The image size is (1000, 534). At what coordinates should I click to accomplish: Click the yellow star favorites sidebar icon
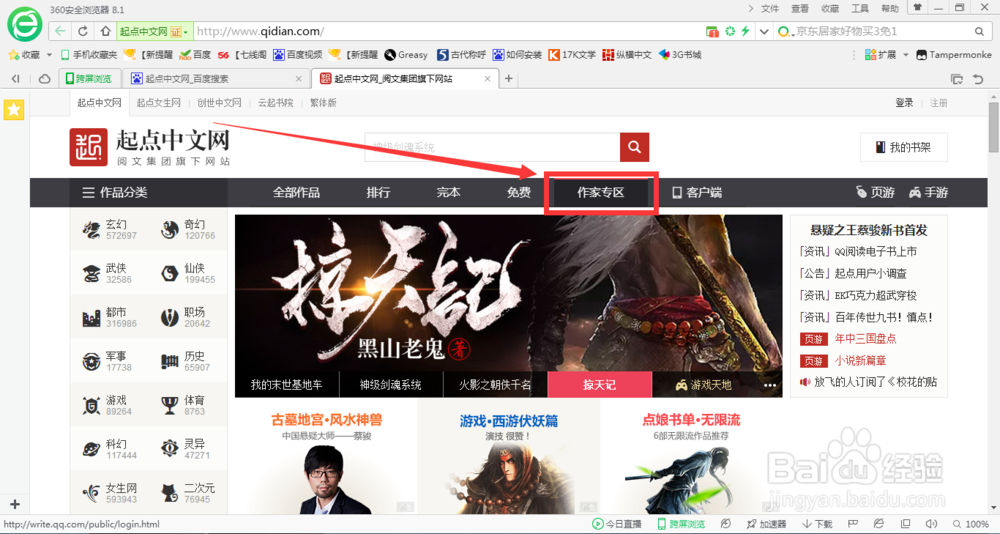(x=14, y=110)
